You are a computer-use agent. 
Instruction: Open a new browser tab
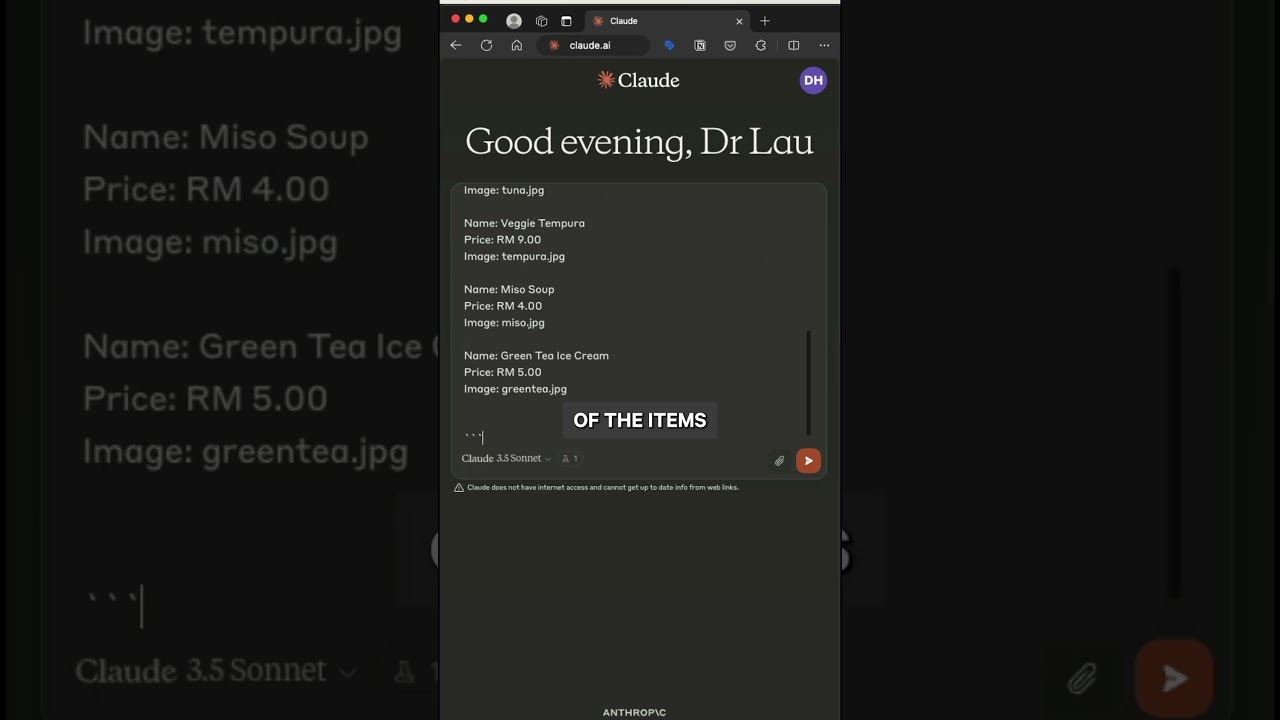765,21
